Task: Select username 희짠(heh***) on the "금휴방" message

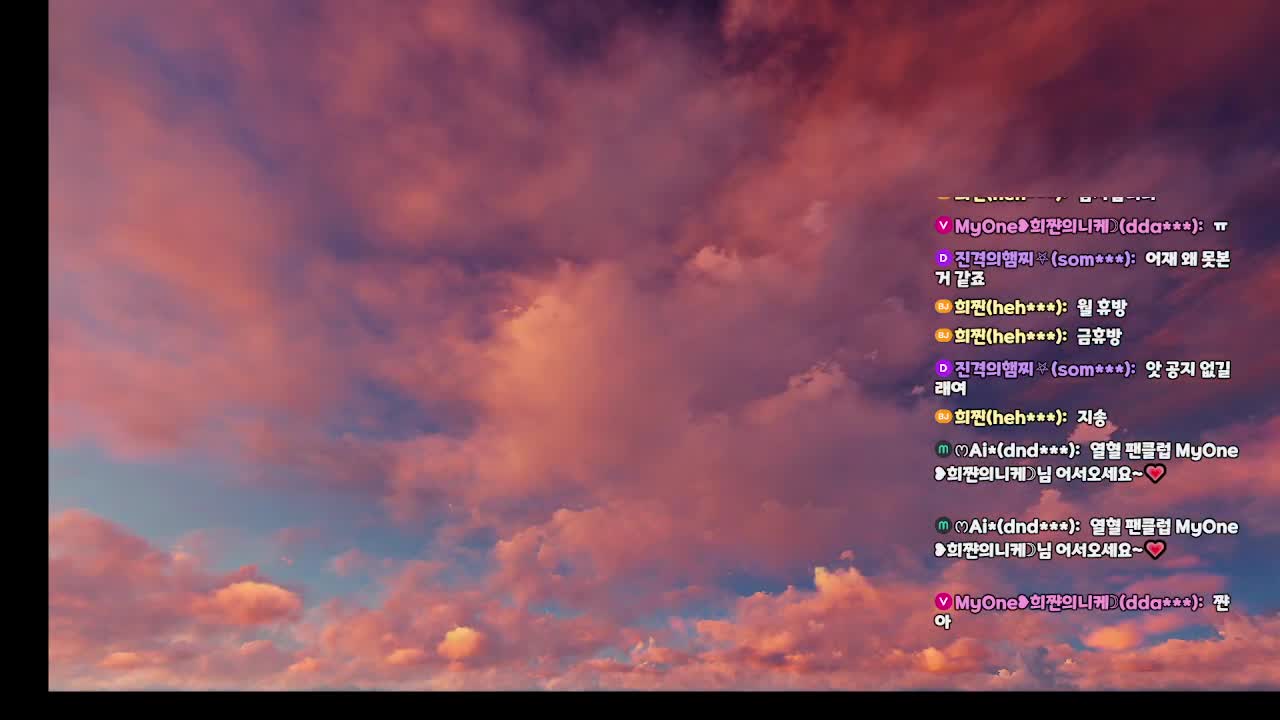Action: pos(1011,337)
